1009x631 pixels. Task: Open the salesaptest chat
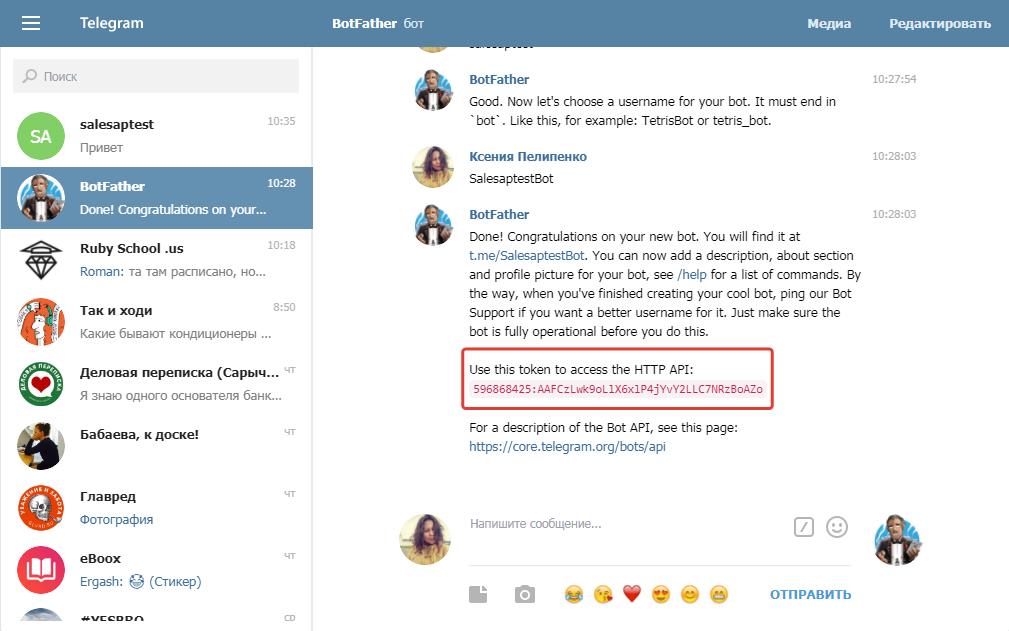pyautogui.click(x=156, y=135)
